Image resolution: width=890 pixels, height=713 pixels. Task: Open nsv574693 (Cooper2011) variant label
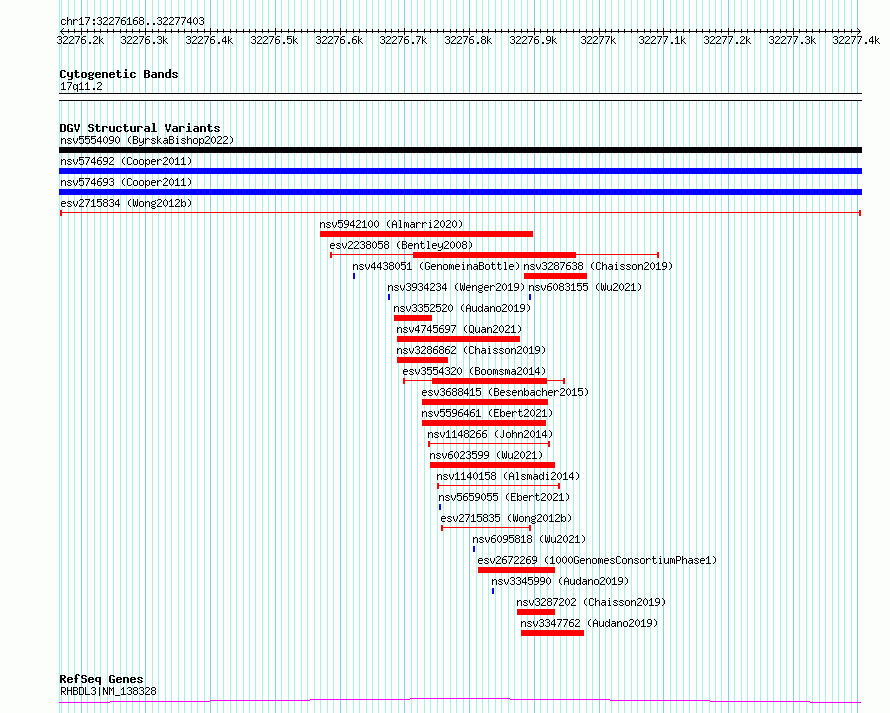click(x=126, y=182)
